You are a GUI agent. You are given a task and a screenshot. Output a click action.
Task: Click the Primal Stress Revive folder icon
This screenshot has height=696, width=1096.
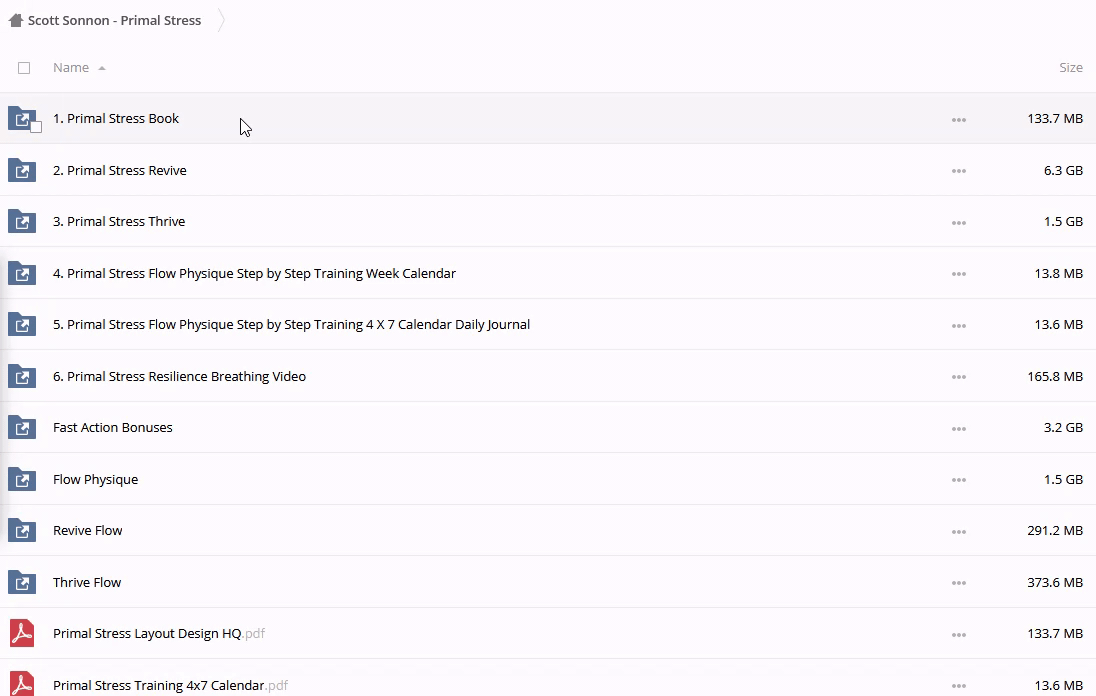tap(21, 170)
